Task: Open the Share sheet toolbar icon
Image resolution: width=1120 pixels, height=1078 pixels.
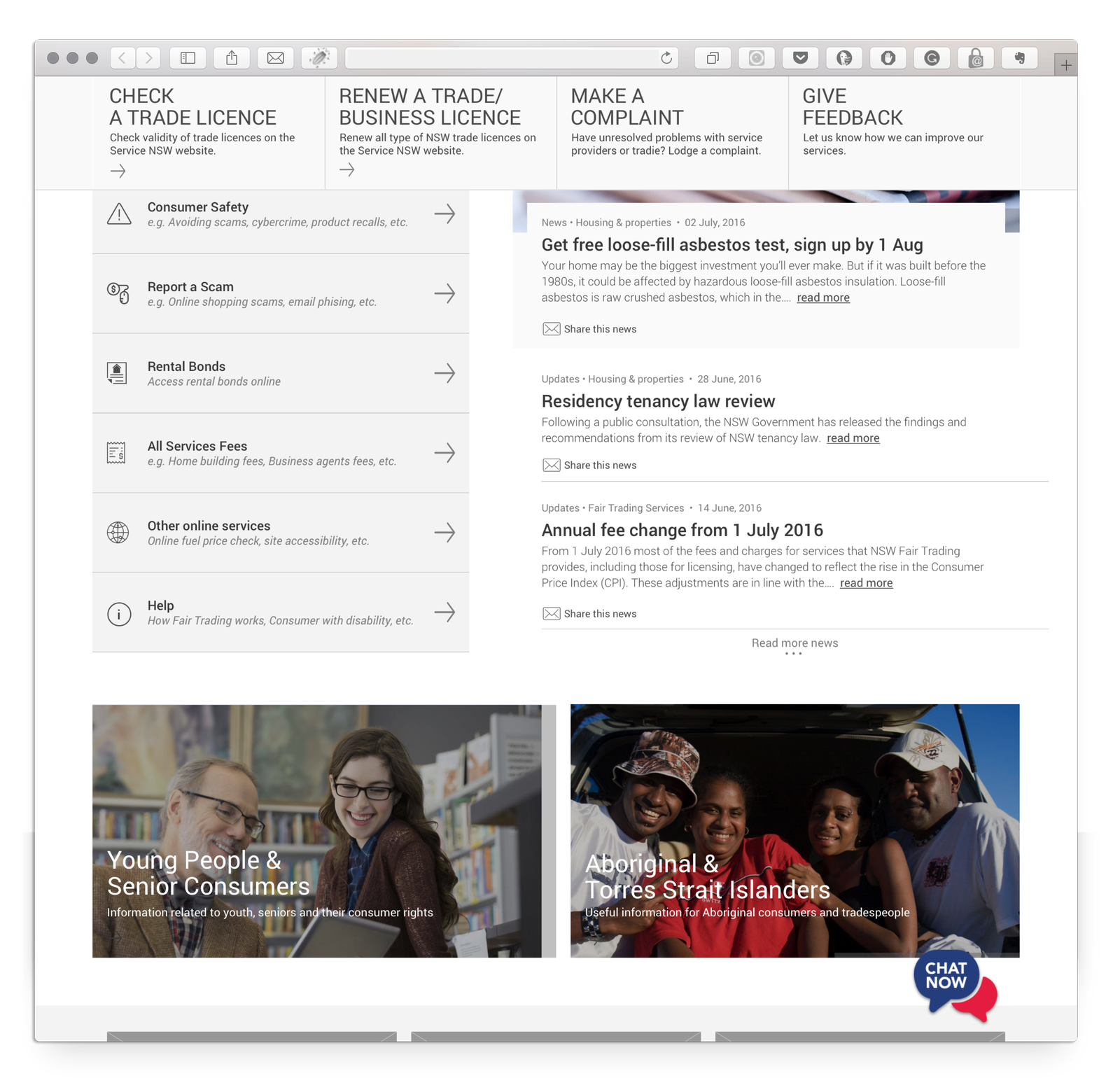Action: (x=232, y=57)
